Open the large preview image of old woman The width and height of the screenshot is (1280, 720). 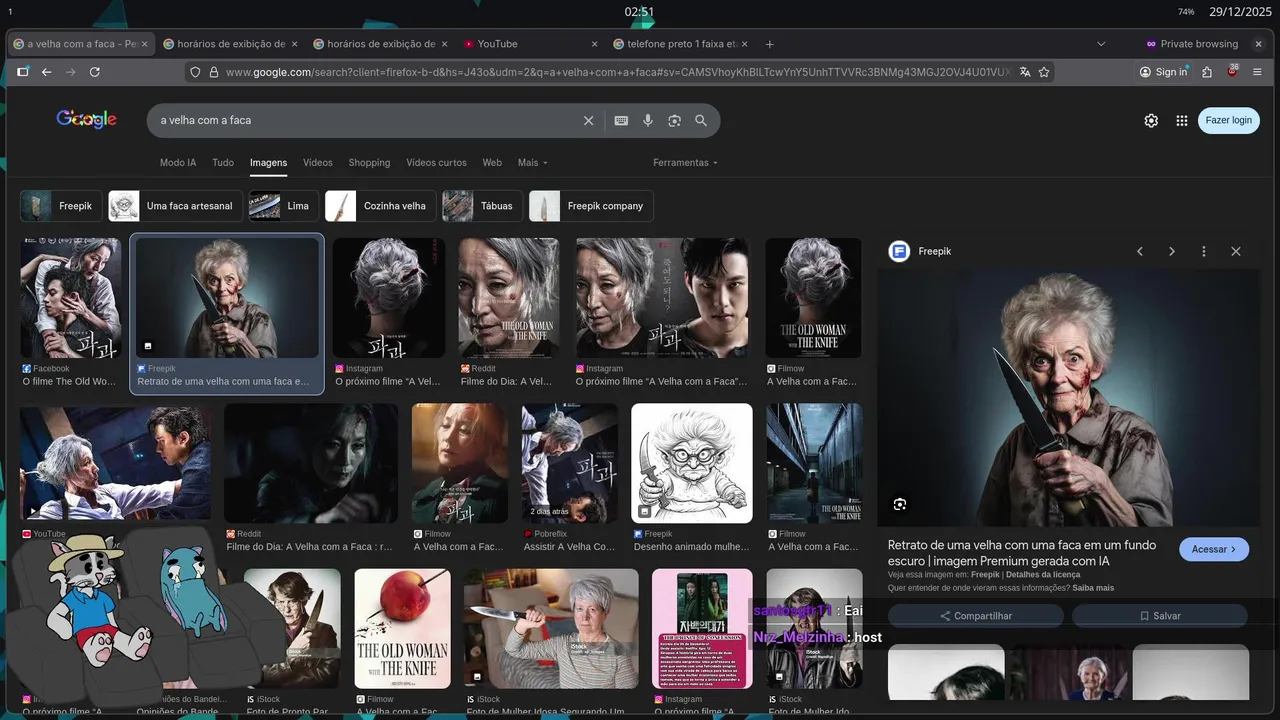[x=1069, y=398]
